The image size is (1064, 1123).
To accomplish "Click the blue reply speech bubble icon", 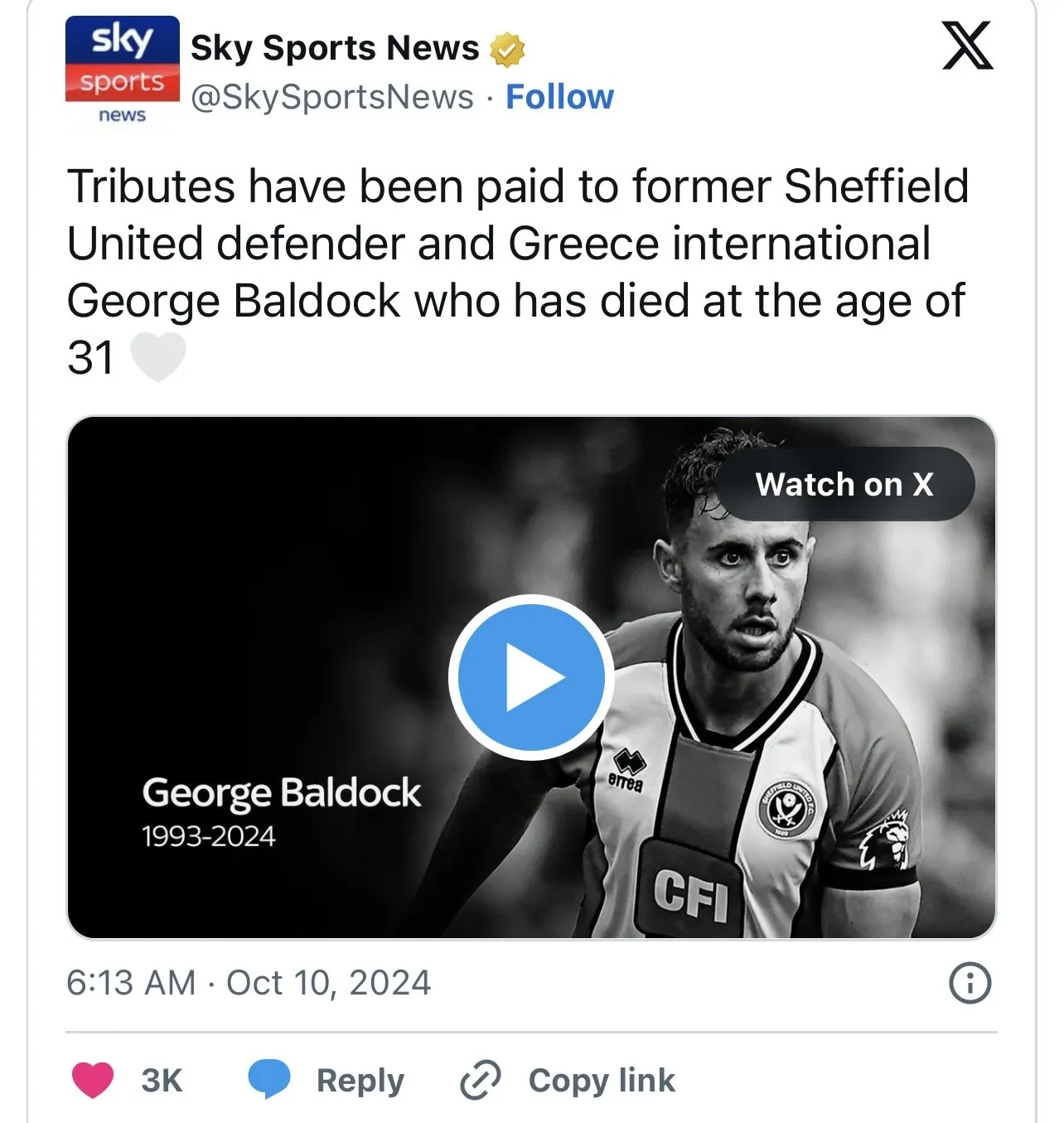I will point(269,1079).
